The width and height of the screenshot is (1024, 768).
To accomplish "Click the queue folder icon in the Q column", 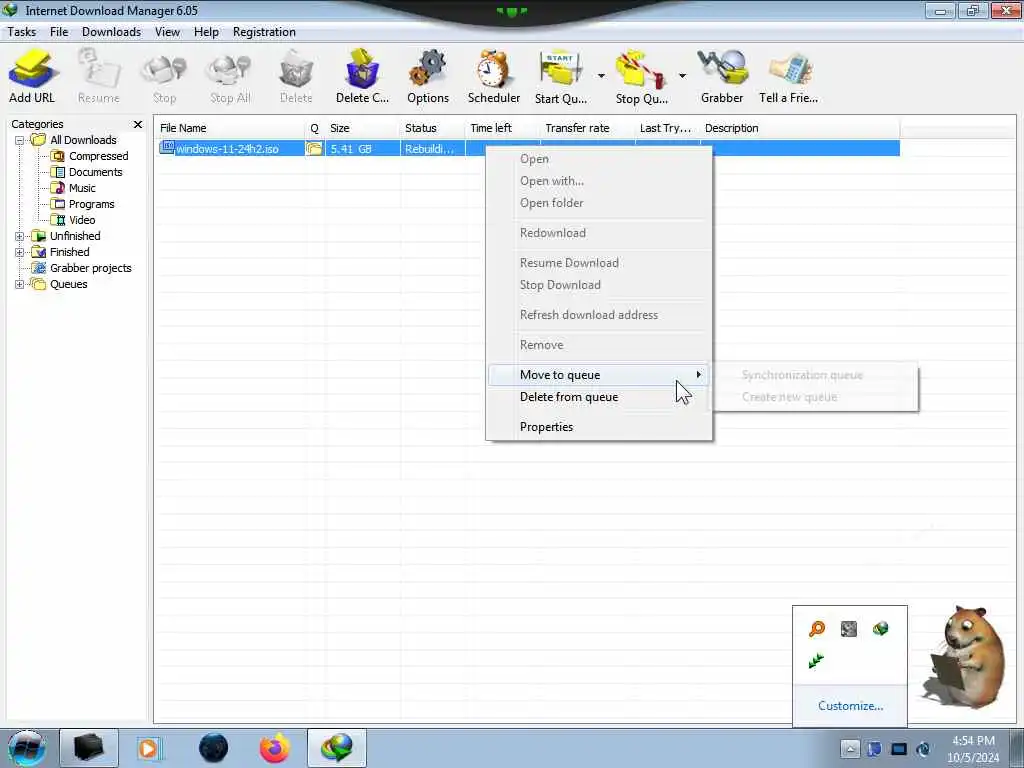I will coord(314,148).
